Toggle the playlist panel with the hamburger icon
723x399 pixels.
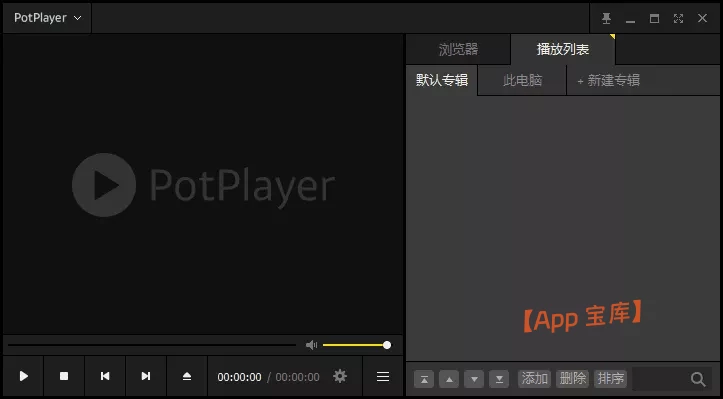pyautogui.click(x=383, y=377)
